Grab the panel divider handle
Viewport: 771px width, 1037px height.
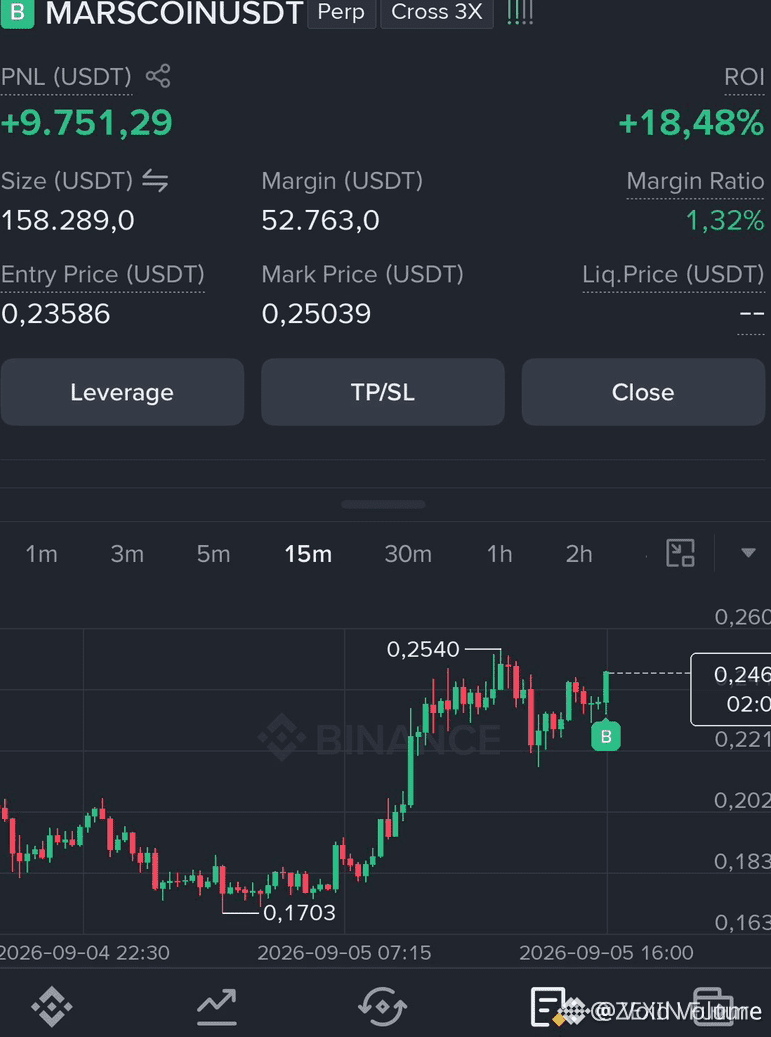click(383, 504)
